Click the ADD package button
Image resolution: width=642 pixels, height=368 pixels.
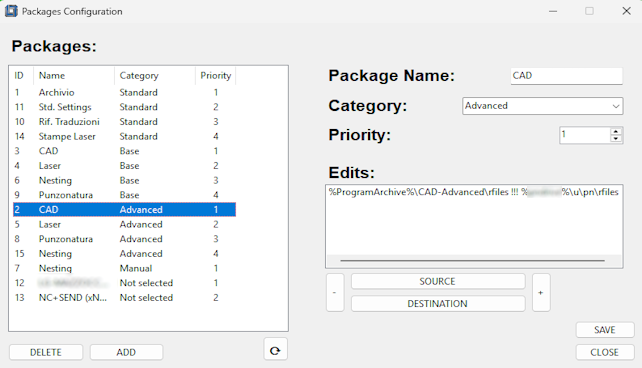click(126, 352)
